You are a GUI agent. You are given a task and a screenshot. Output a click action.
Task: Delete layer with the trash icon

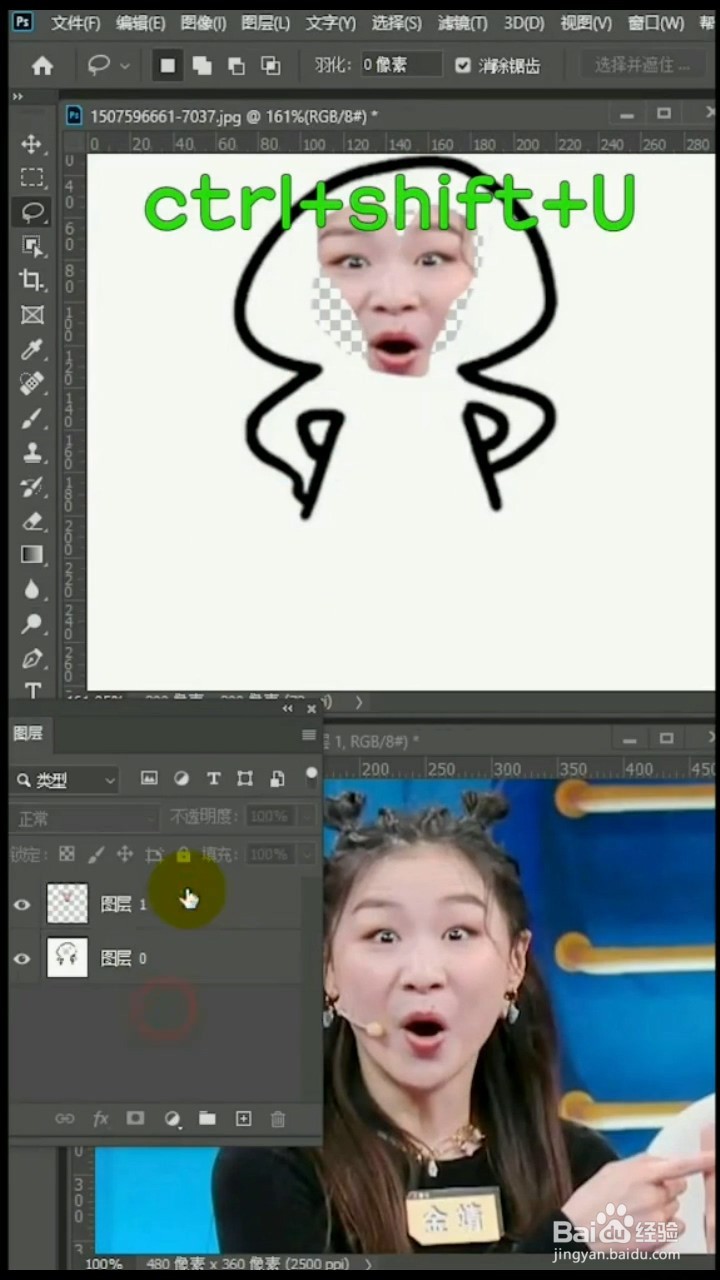point(278,1119)
